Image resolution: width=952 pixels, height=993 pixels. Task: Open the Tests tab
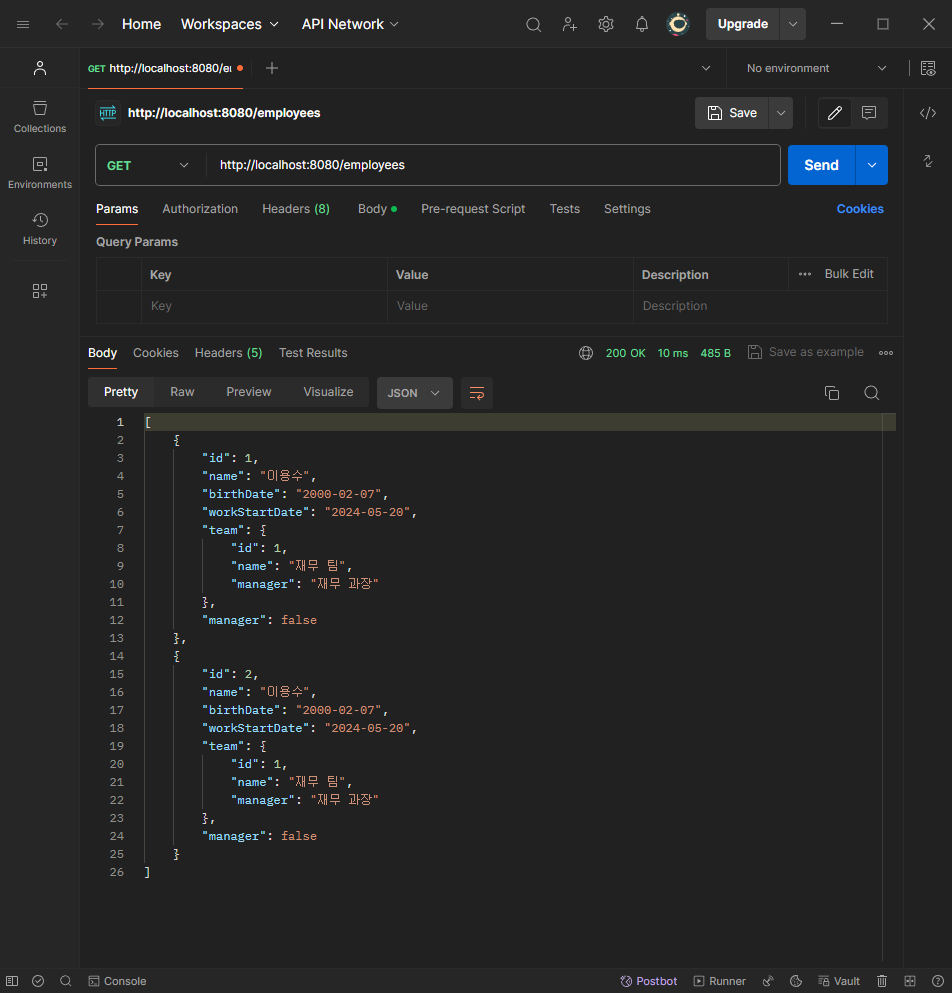tap(564, 209)
